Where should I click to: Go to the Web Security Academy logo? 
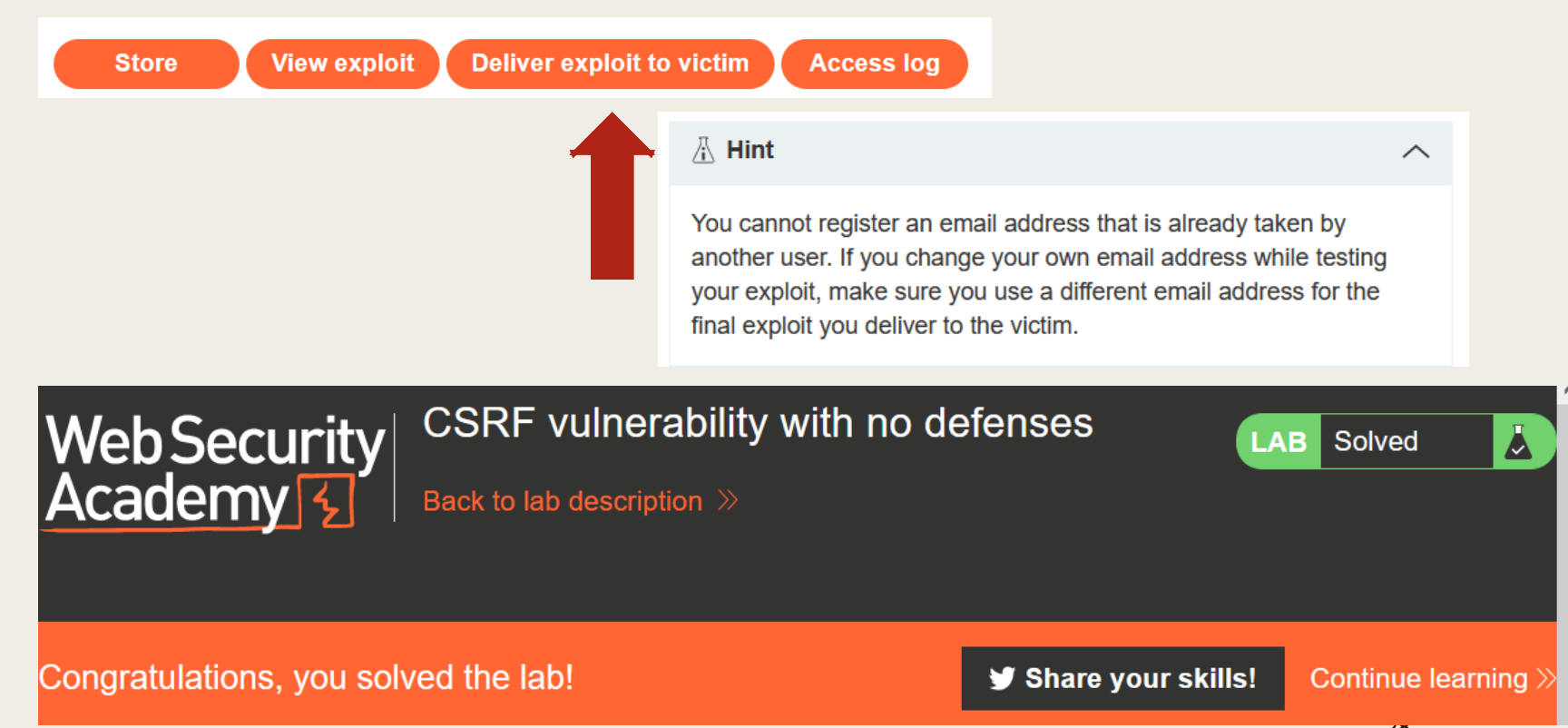coord(216,470)
